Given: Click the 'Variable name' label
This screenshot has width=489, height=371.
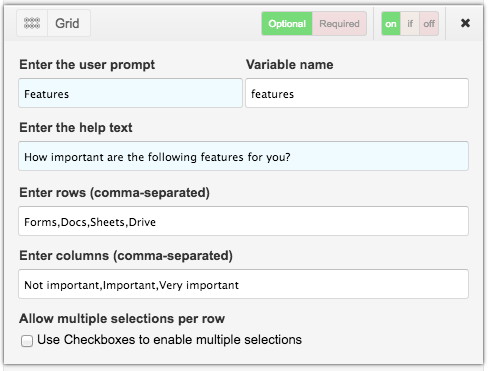Looking at the screenshot, I should click(x=289, y=64).
